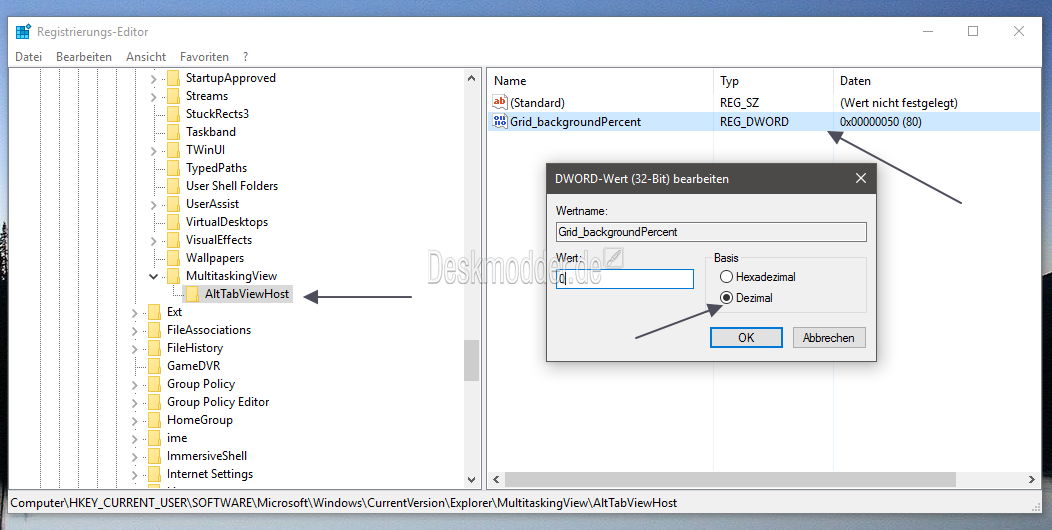Click the Wallpapers folder icon
Viewport: 1052px width, 530px height.
[x=173, y=258]
